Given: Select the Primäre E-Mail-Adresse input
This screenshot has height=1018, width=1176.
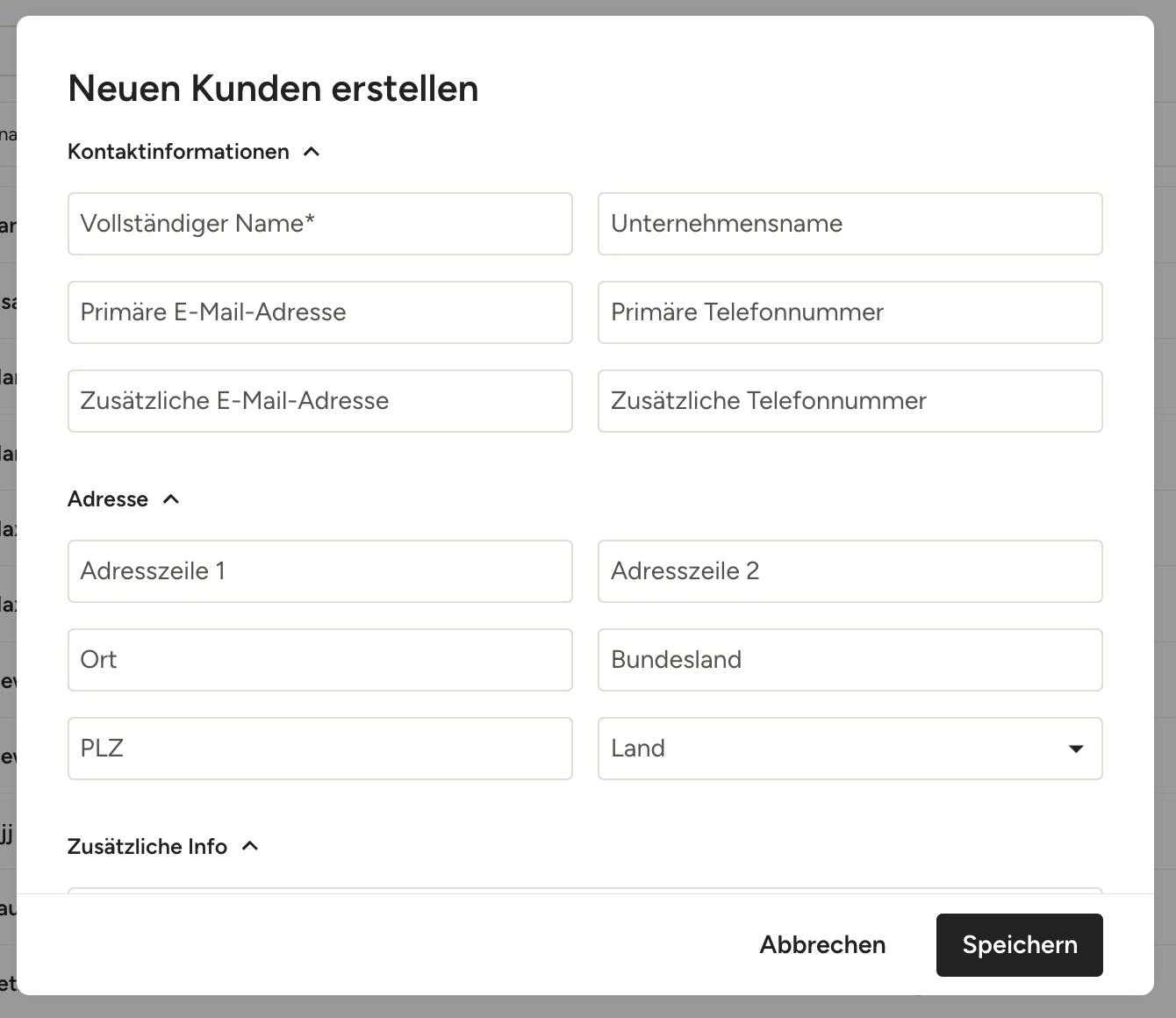Looking at the screenshot, I should (319, 312).
